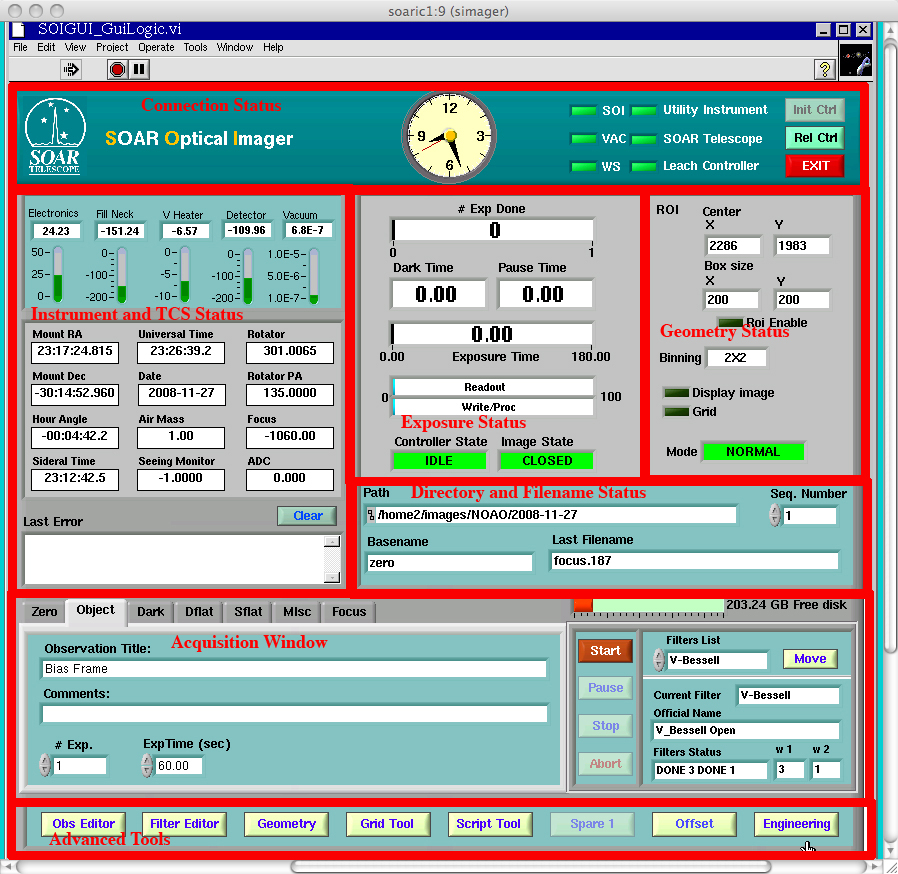
Task: Open the Engineering tool
Action: pos(796,824)
